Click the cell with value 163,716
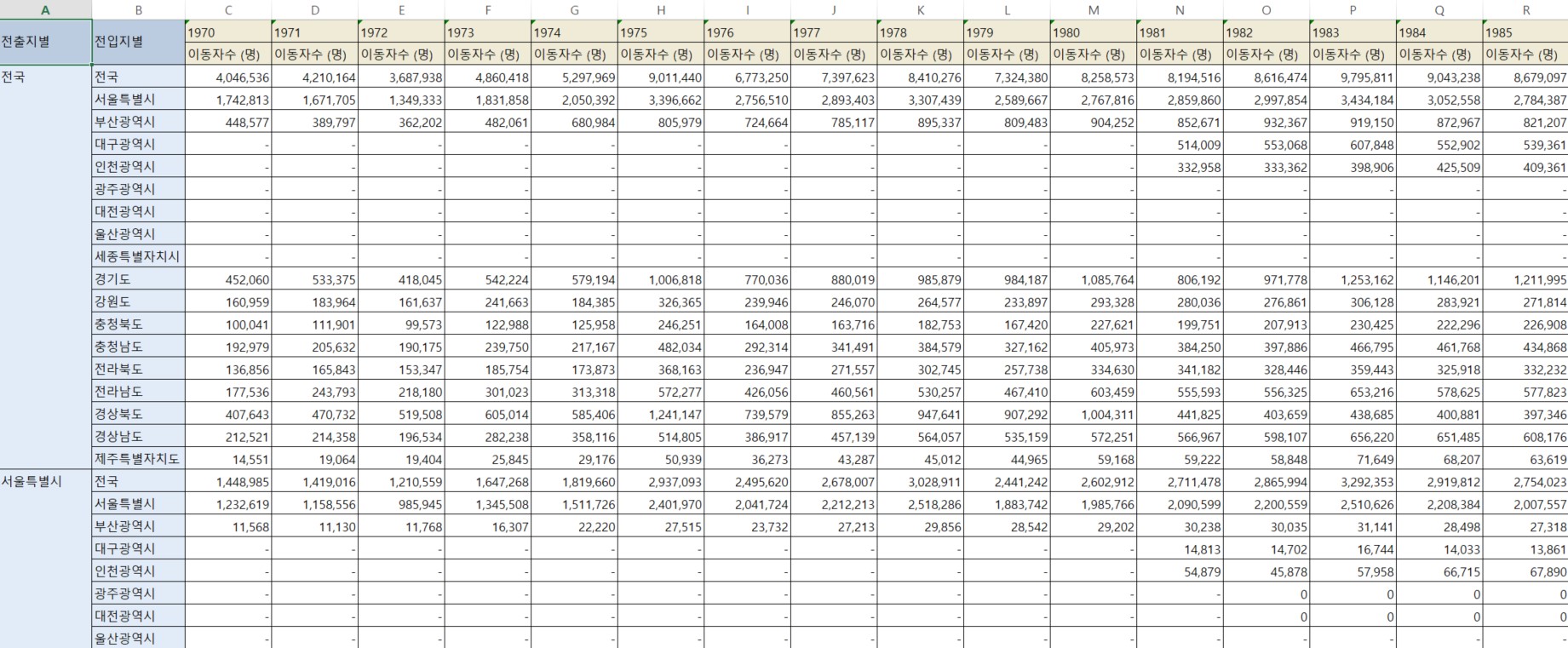 [x=834, y=324]
